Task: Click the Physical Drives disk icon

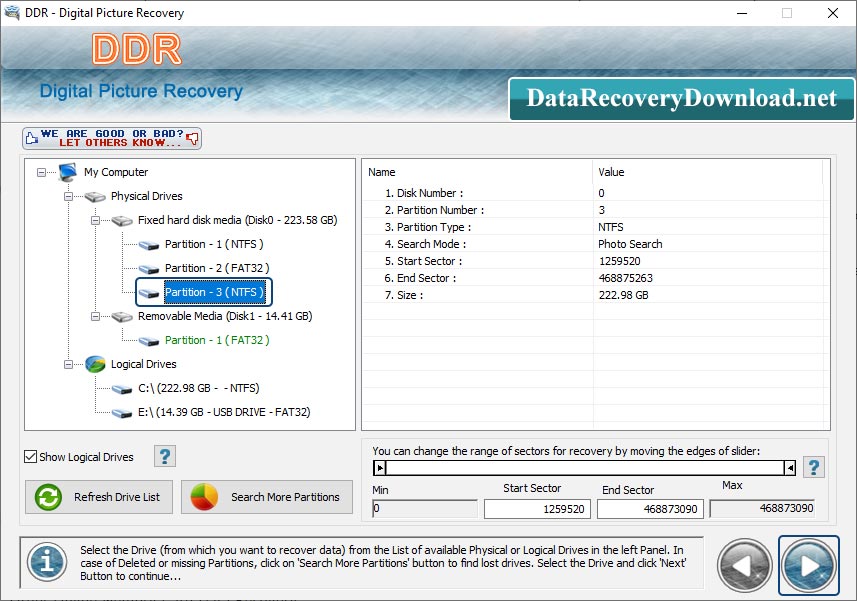Action: (95, 197)
